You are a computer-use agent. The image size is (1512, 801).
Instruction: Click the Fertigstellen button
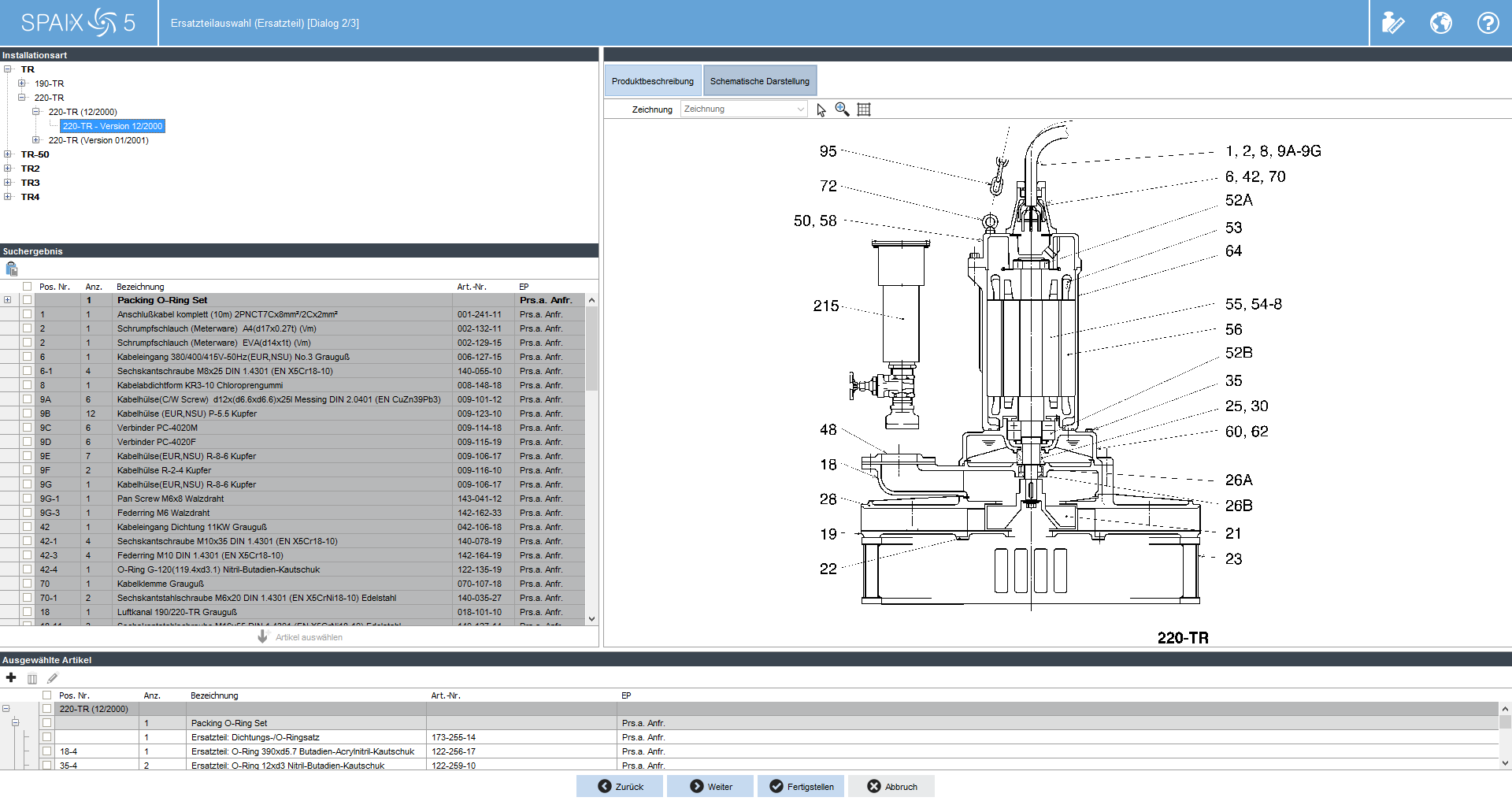pos(801,786)
